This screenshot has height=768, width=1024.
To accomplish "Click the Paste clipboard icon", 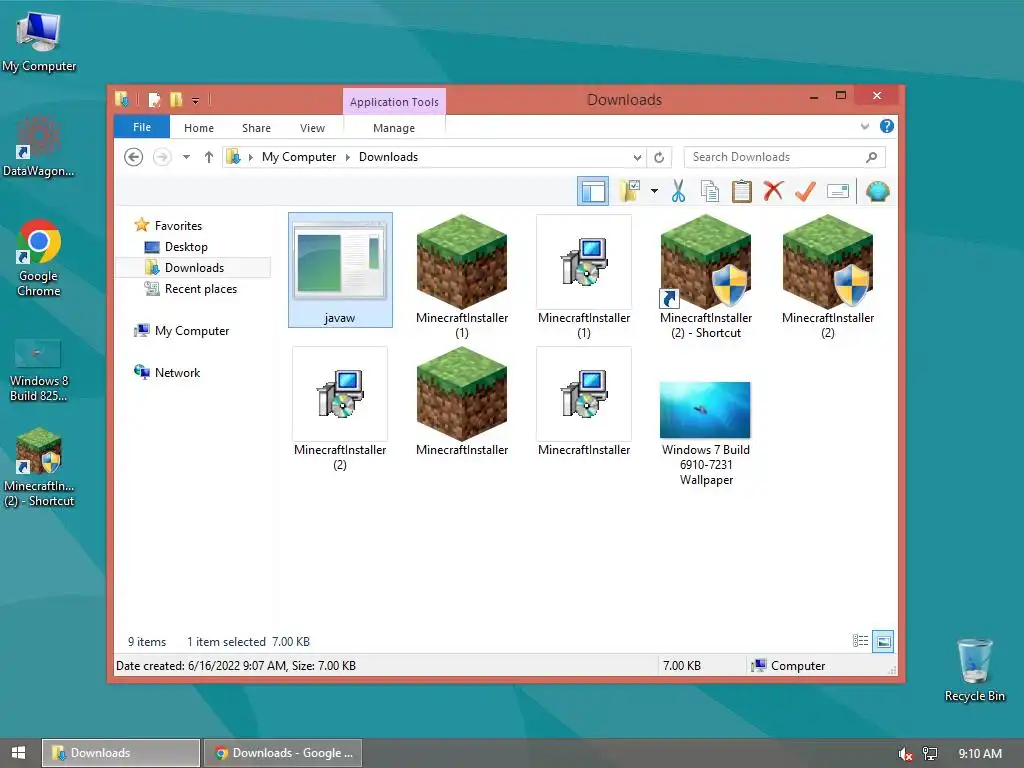I will coord(741,191).
